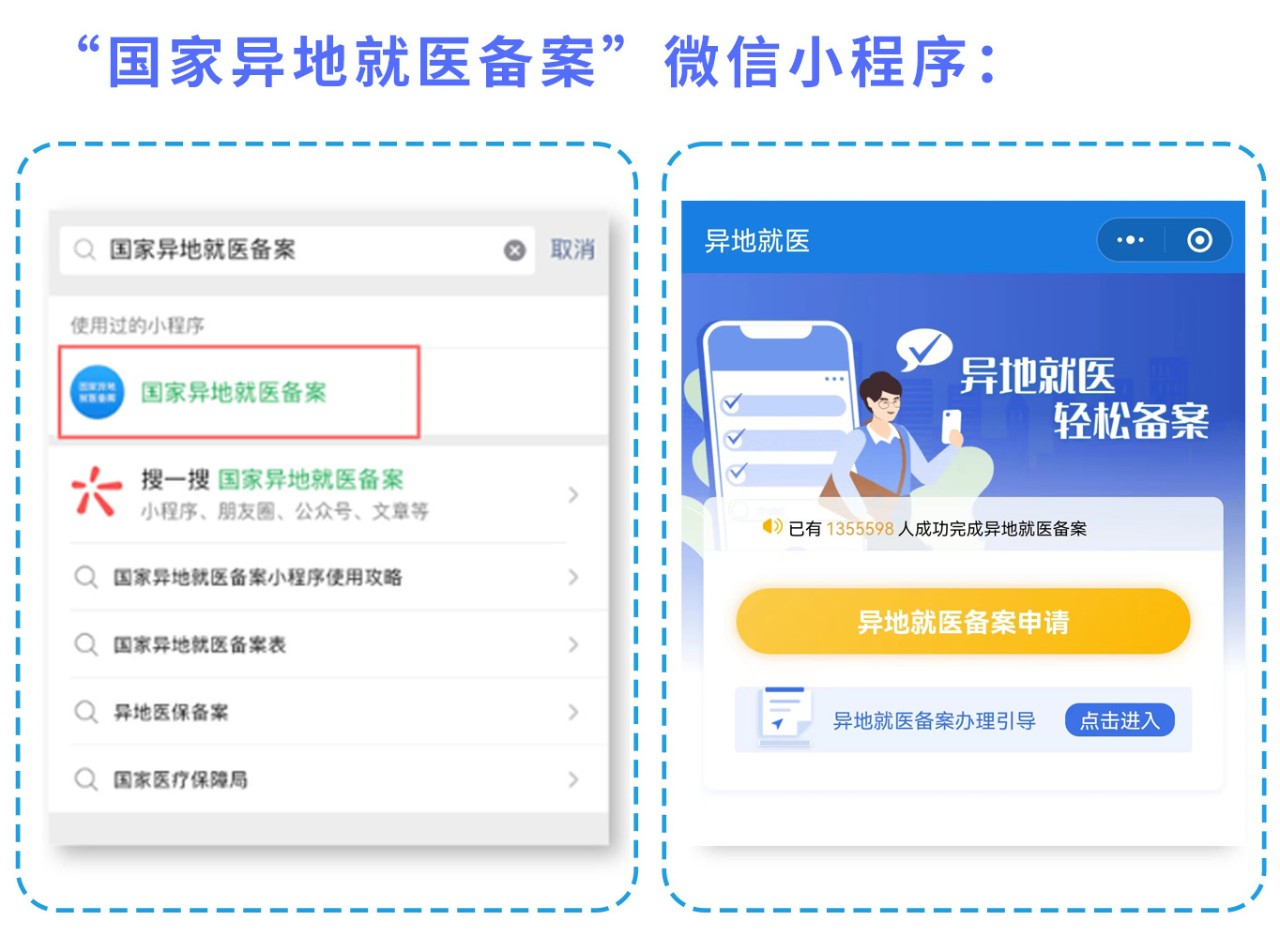Screen dimensions: 1280x951
Task: Tap the 异地就医备案申请 yellow button
Action: pos(963,621)
